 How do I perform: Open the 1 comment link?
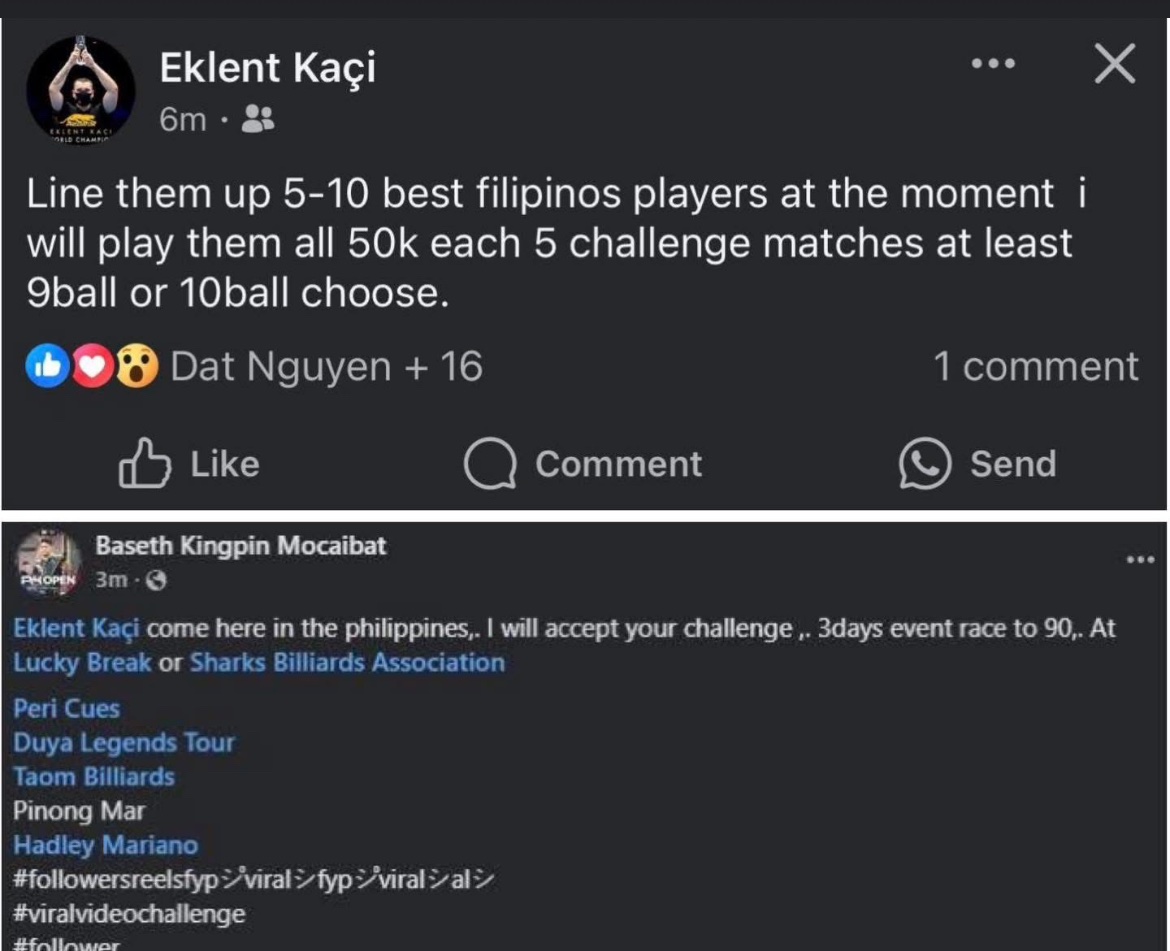1035,367
